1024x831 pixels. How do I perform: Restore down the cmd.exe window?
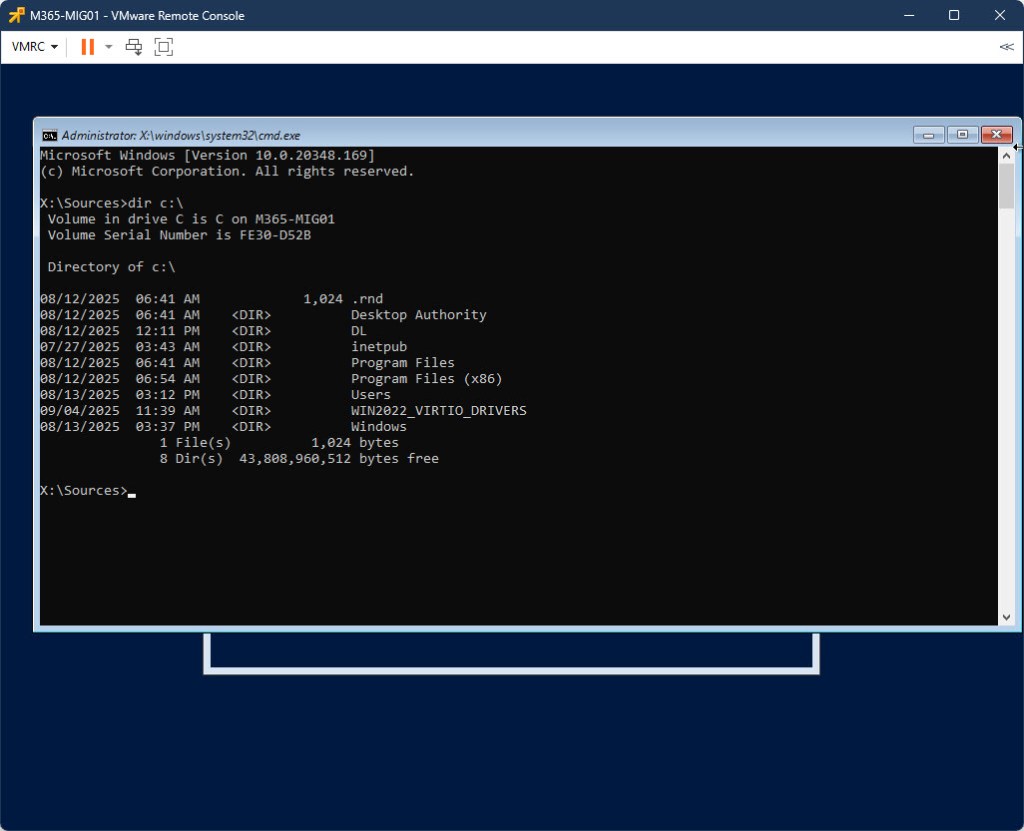click(962, 135)
